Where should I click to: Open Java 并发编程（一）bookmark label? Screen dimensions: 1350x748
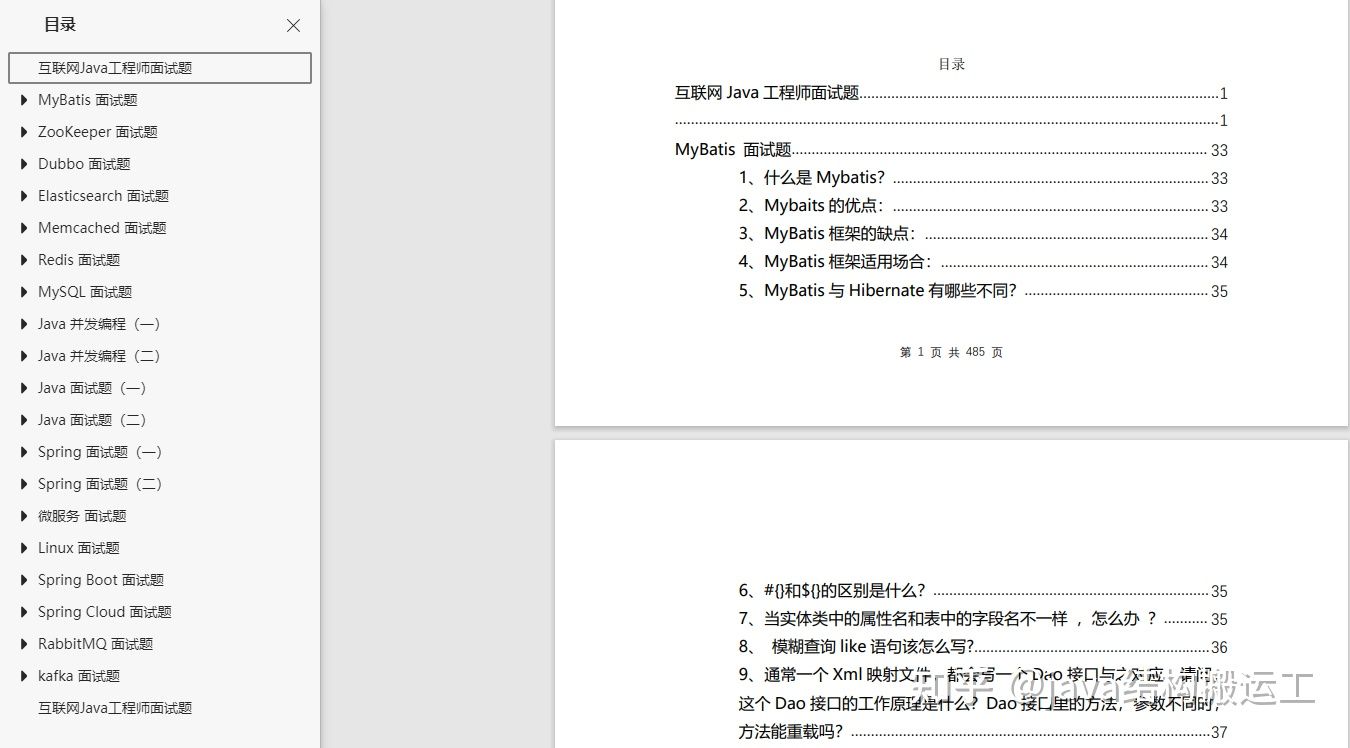(x=99, y=324)
